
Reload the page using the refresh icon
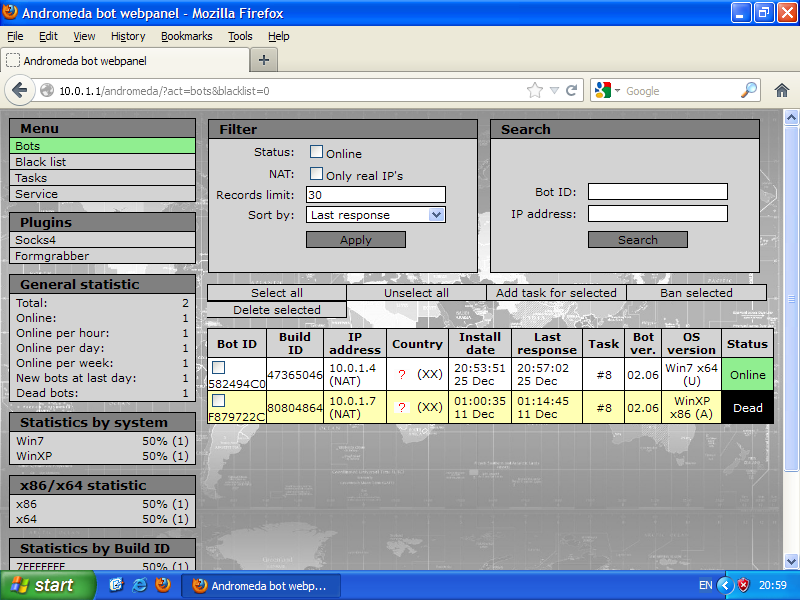(571, 91)
